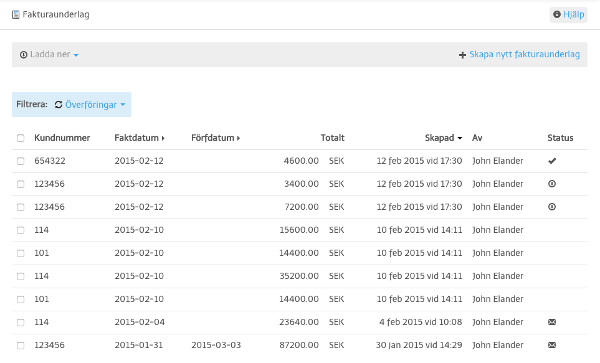The width and height of the screenshot is (600, 363).
Task: Check the row with total 23640.00 SEK
Action: pos(21,322)
